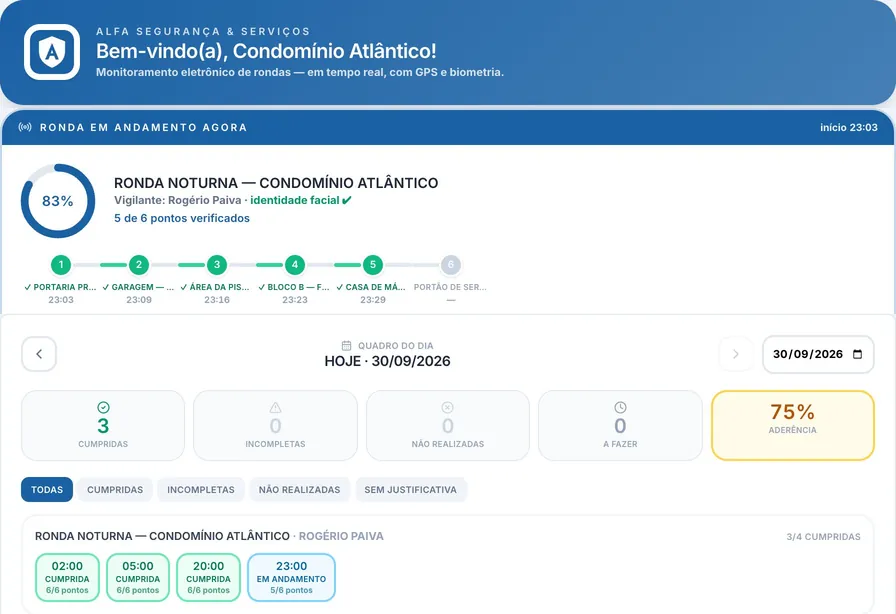This screenshot has width=896, height=614.
Task: Select checkpoint 1 Portaria marker
Action: (61, 265)
